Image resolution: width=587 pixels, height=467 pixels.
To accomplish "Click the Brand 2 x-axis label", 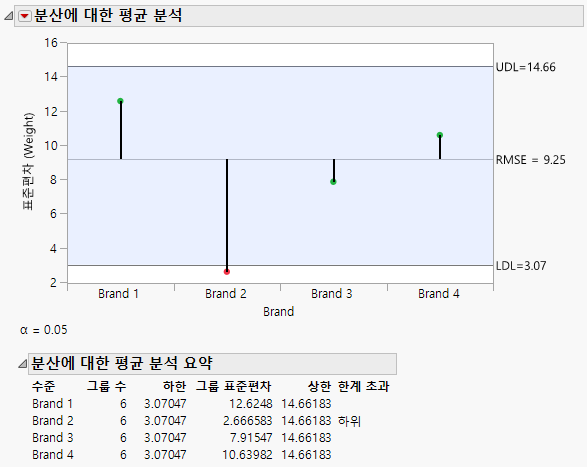I will 226,294.
